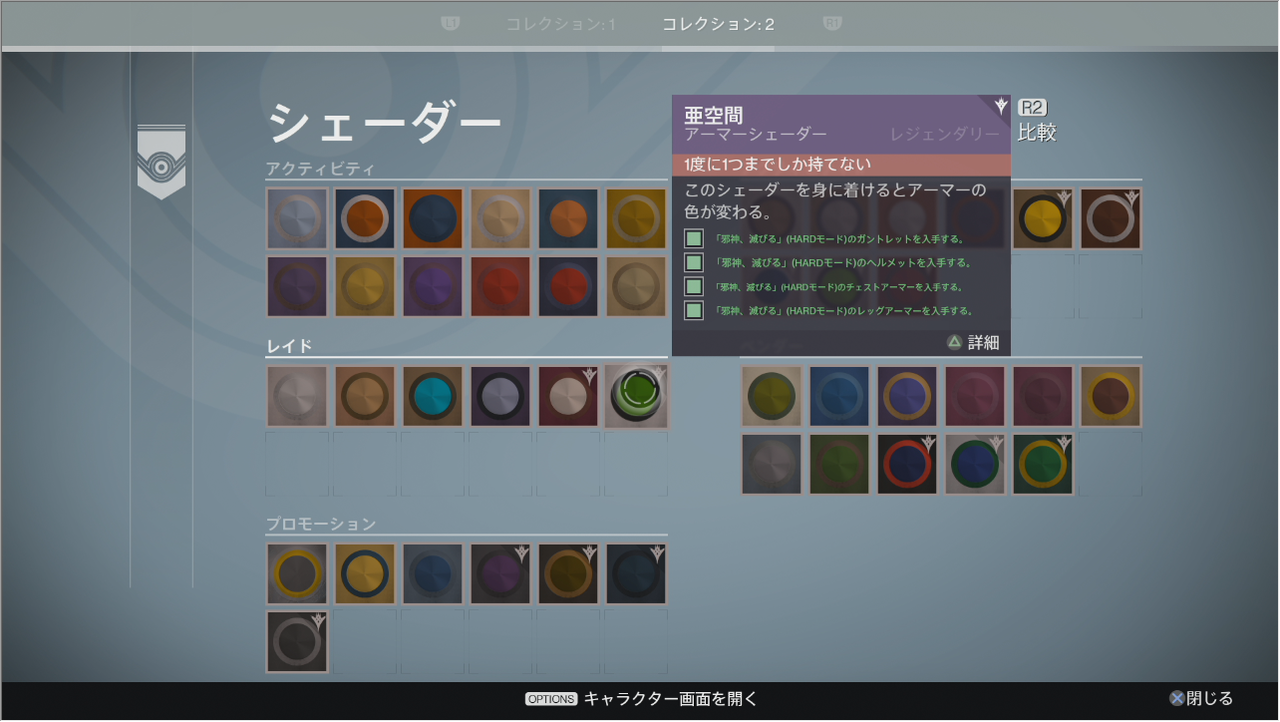Click the 1度に1つまでしか持てない warning bar
The image size is (1280, 722).
click(x=841, y=165)
